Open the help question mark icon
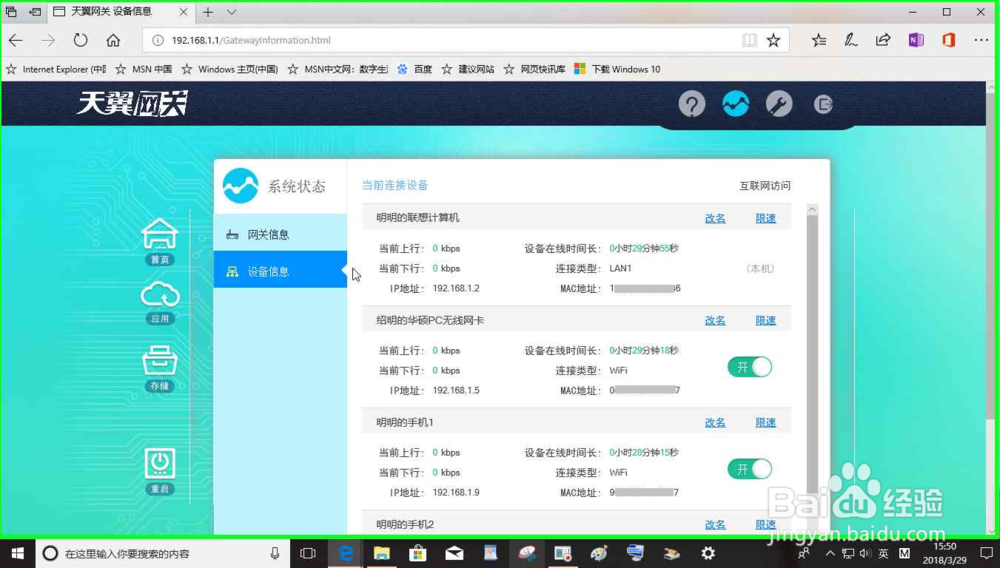 click(692, 104)
